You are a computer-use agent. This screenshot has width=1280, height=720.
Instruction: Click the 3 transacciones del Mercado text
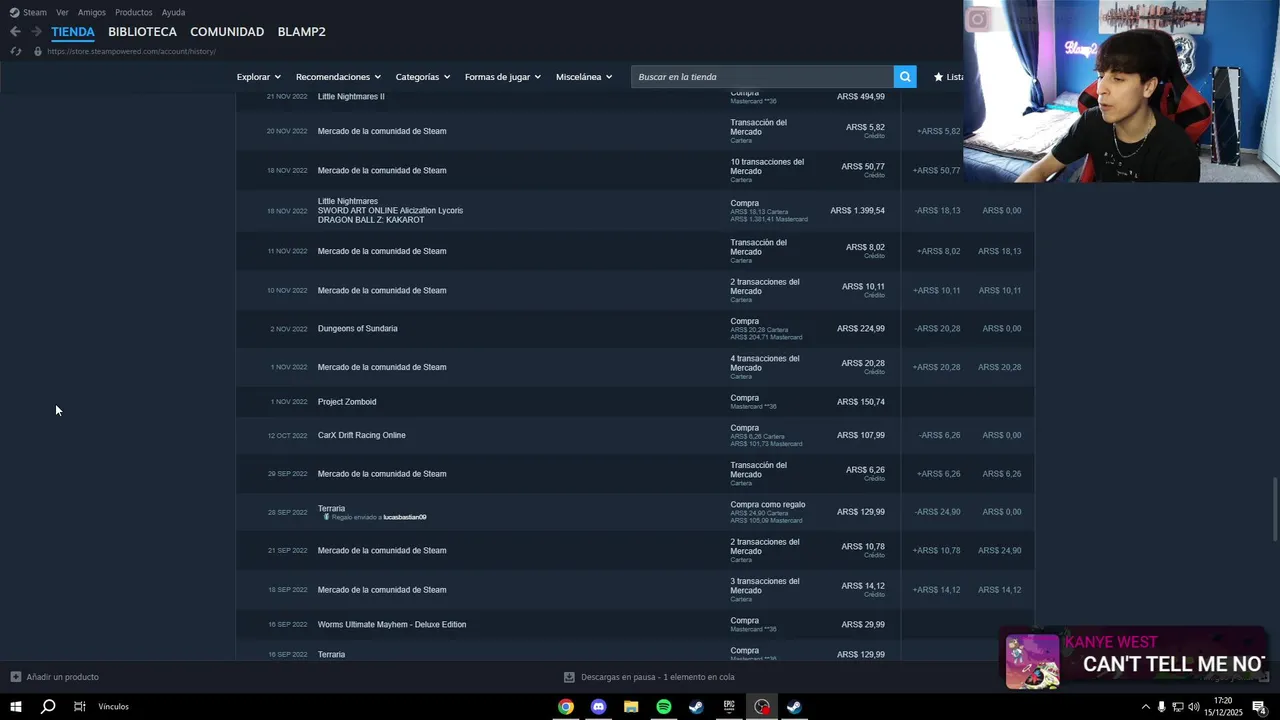click(x=765, y=586)
